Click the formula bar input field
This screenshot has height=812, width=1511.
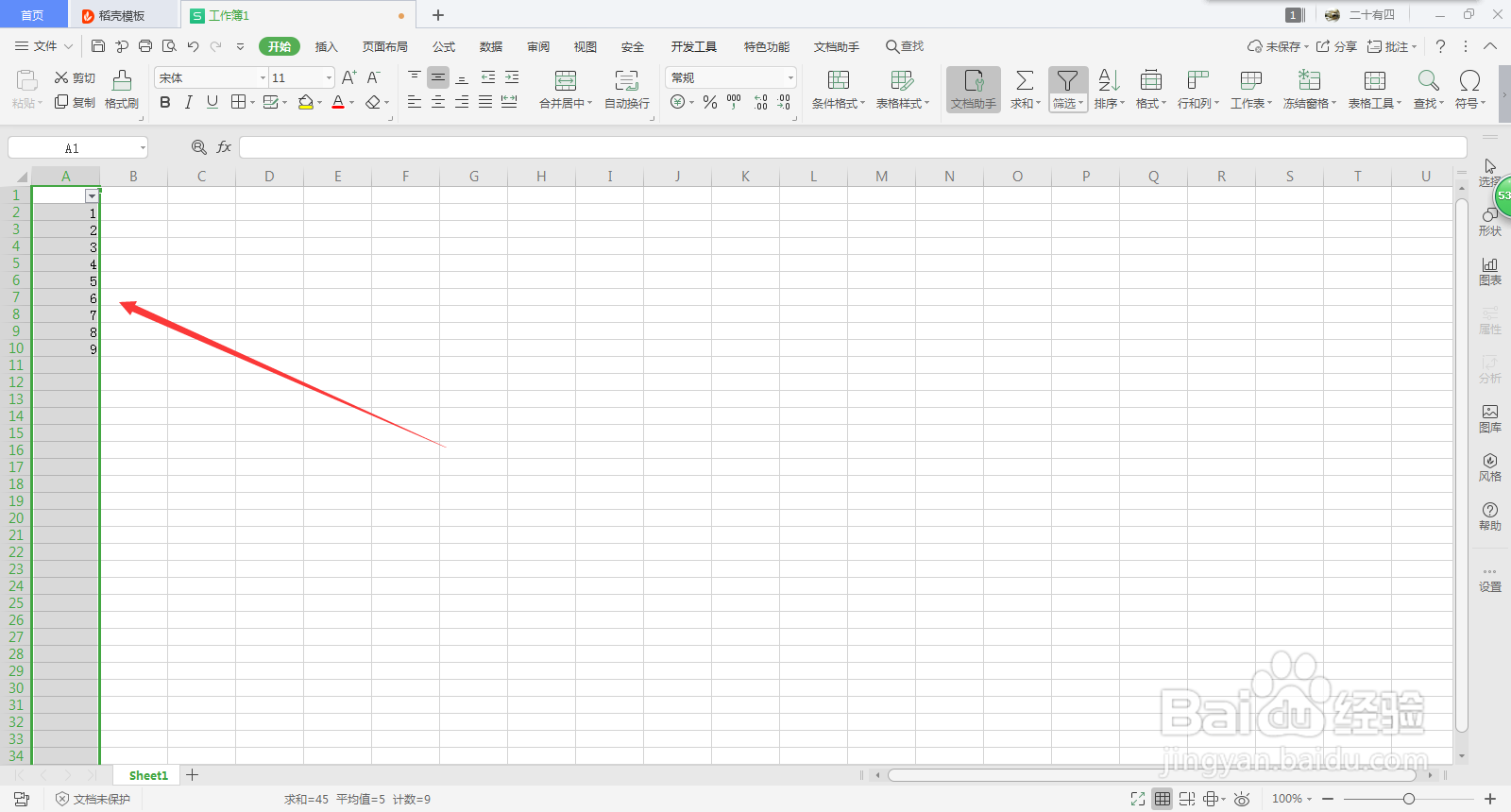[853, 147]
